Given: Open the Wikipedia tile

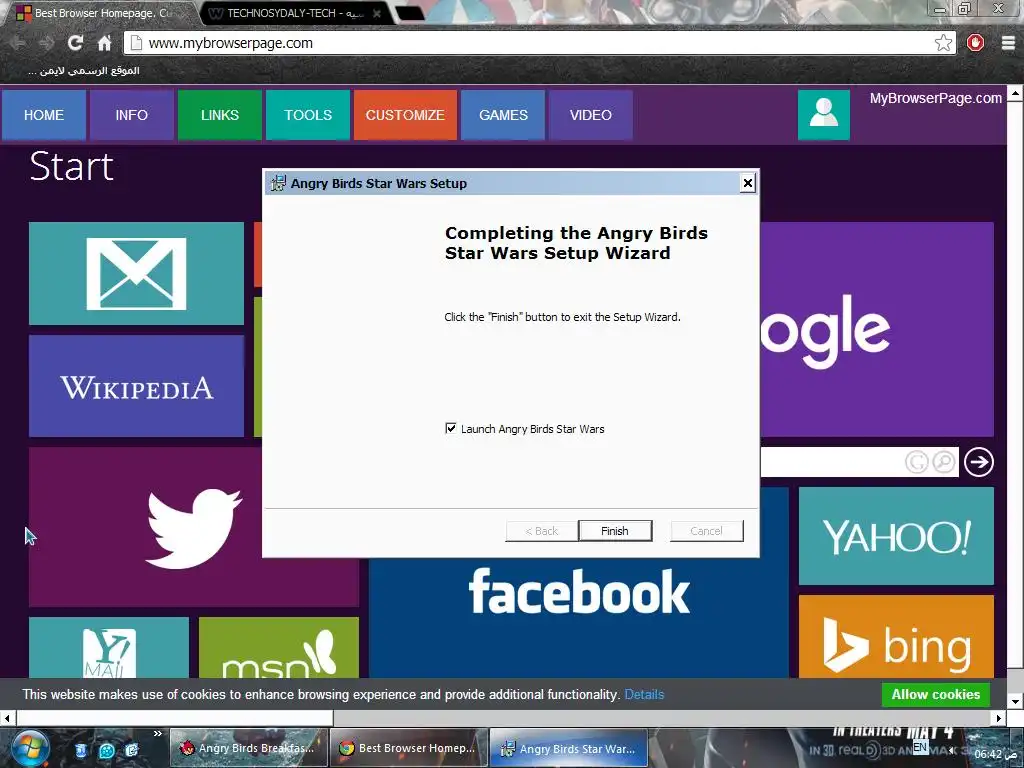Looking at the screenshot, I should [136, 386].
